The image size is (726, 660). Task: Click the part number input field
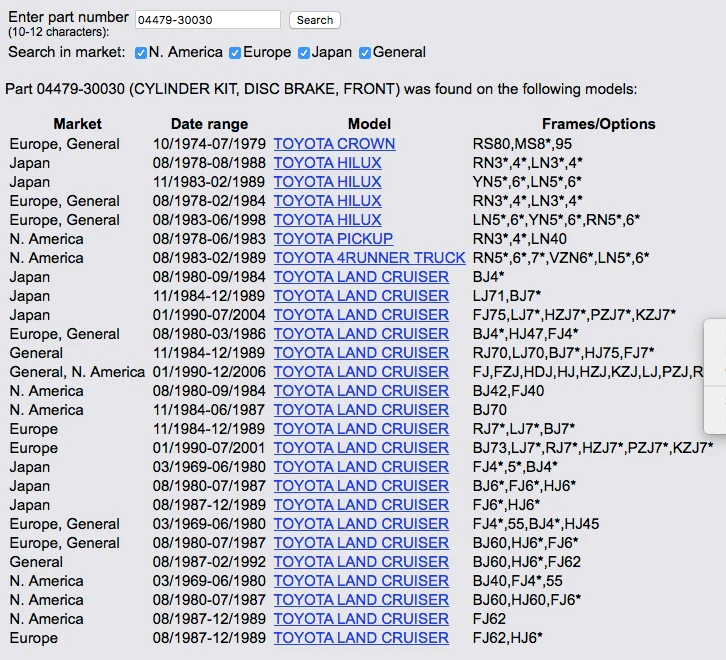pyautogui.click(x=207, y=20)
